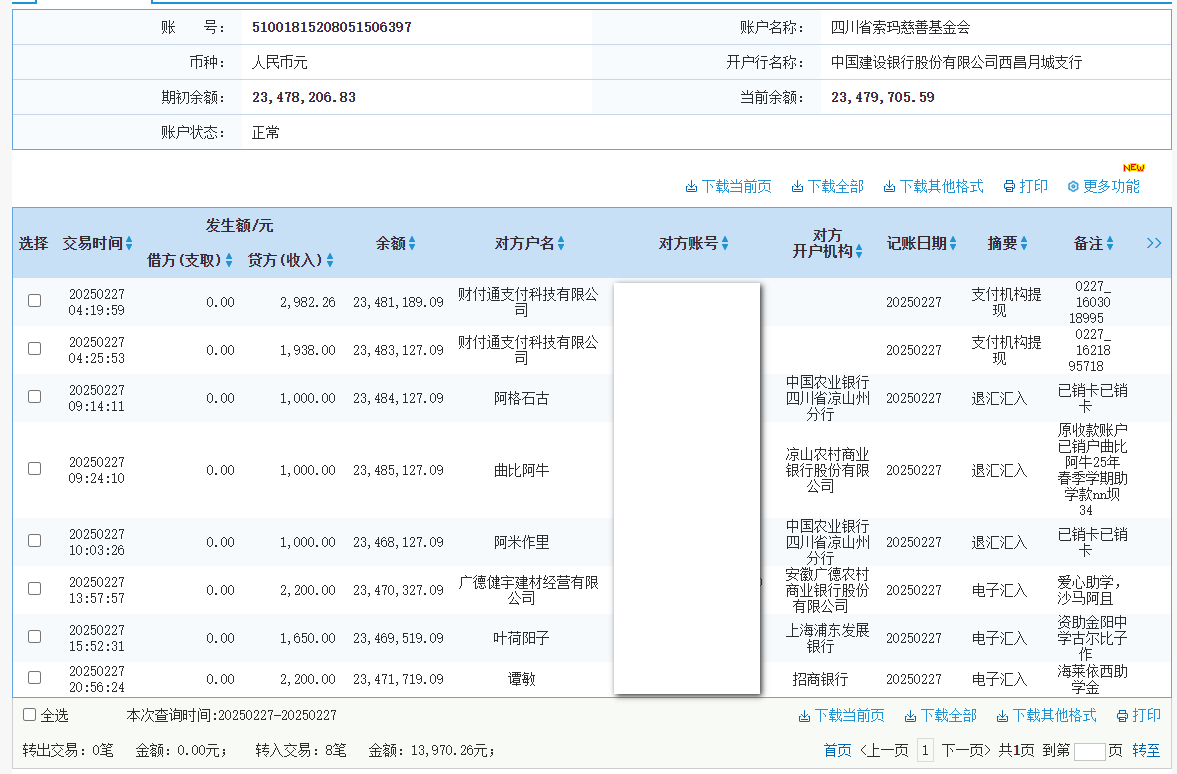Click bottom 下载全部 link
1177x774 pixels.
(x=941, y=715)
